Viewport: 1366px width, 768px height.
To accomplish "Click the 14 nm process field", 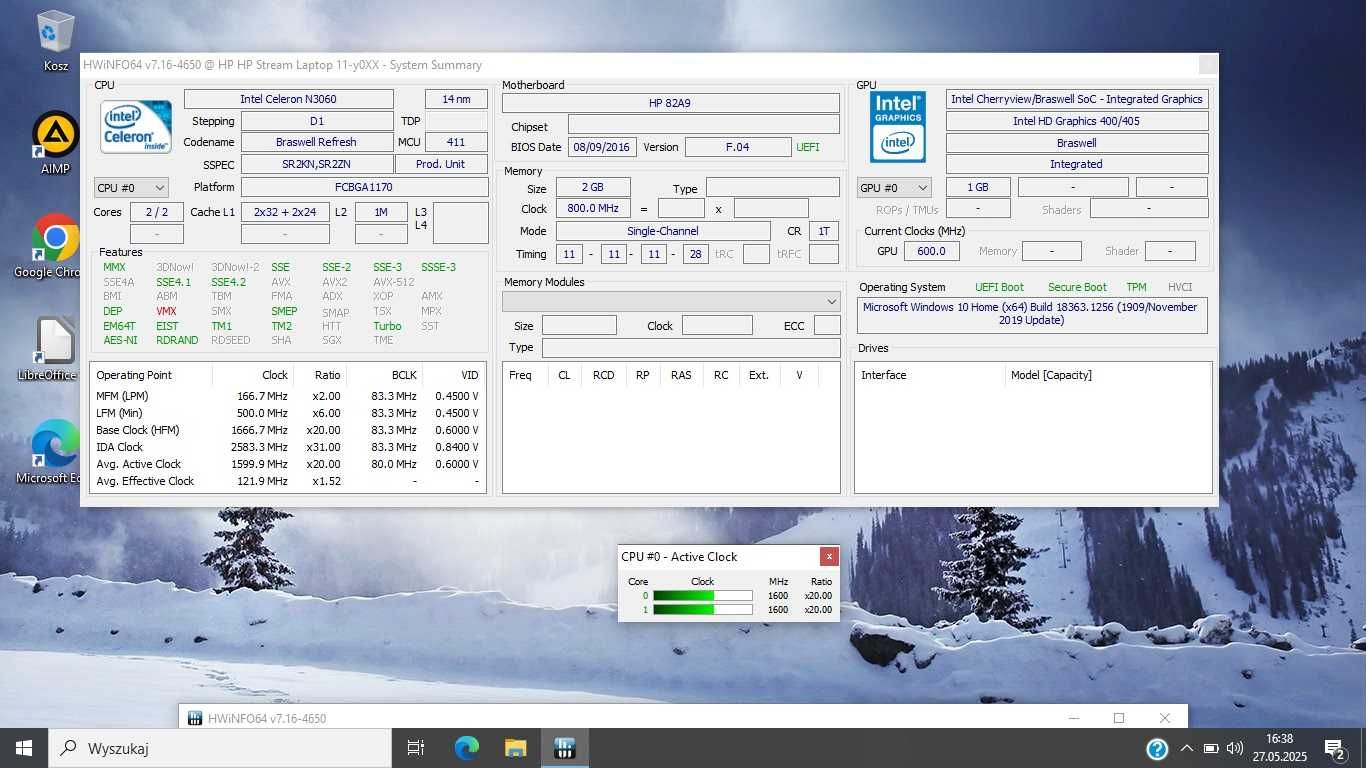I will (456, 99).
